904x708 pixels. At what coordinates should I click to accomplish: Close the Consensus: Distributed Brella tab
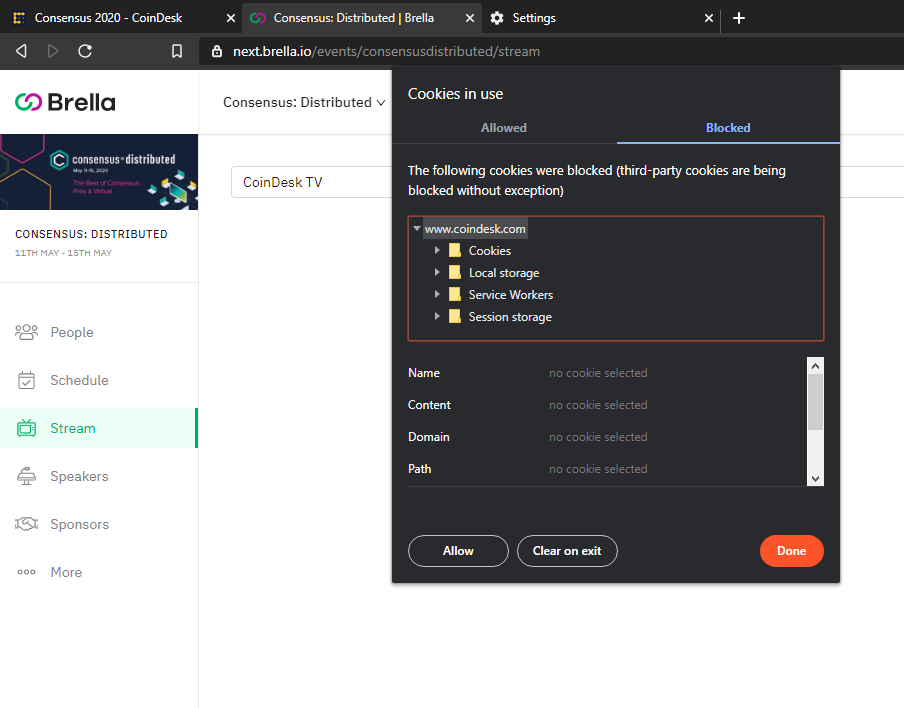click(470, 18)
